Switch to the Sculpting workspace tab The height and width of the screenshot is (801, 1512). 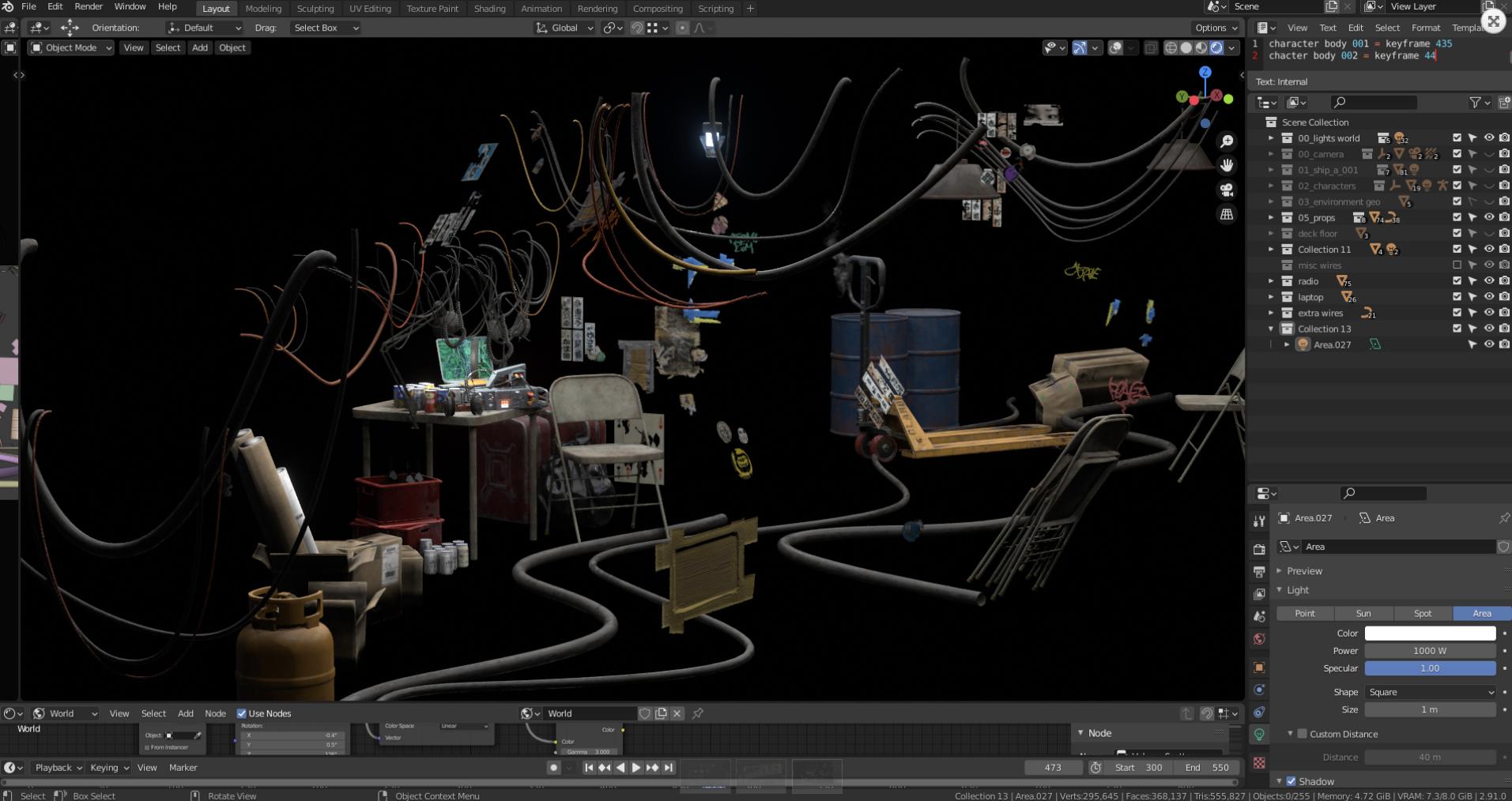coord(315,9)
